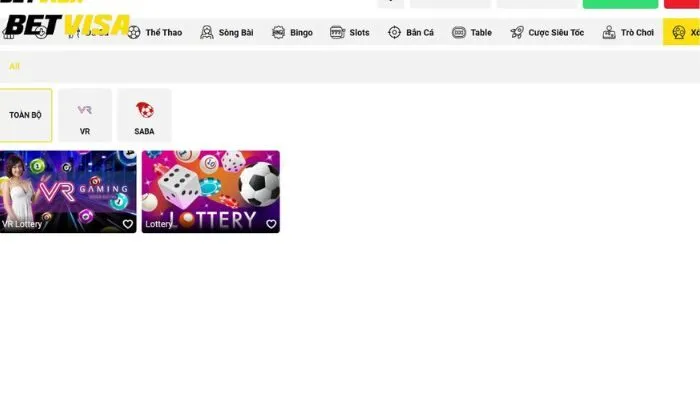Click the Cược Siêu Tốc rocket icon

pos(517,33)
